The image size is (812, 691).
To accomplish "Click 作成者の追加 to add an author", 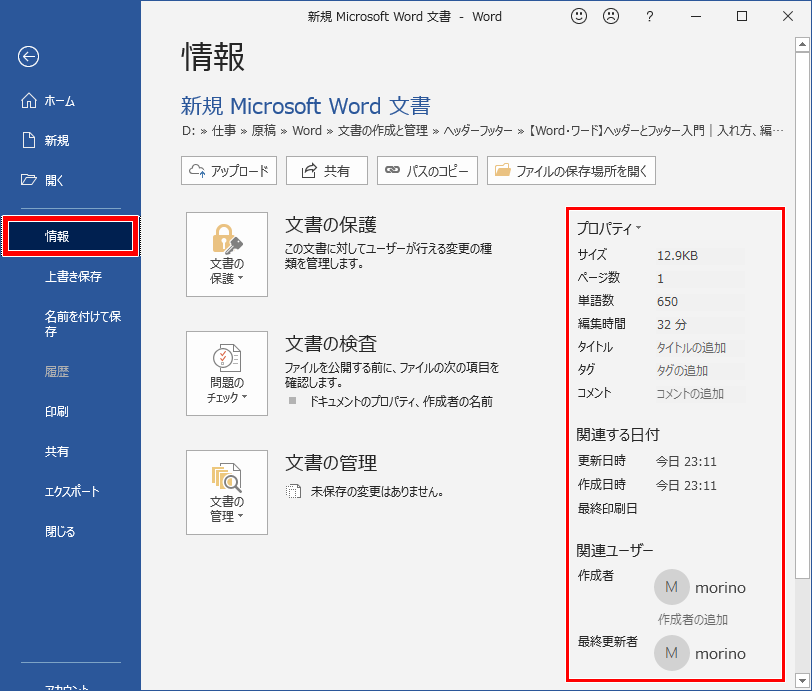I will click(x=692, y=620).
